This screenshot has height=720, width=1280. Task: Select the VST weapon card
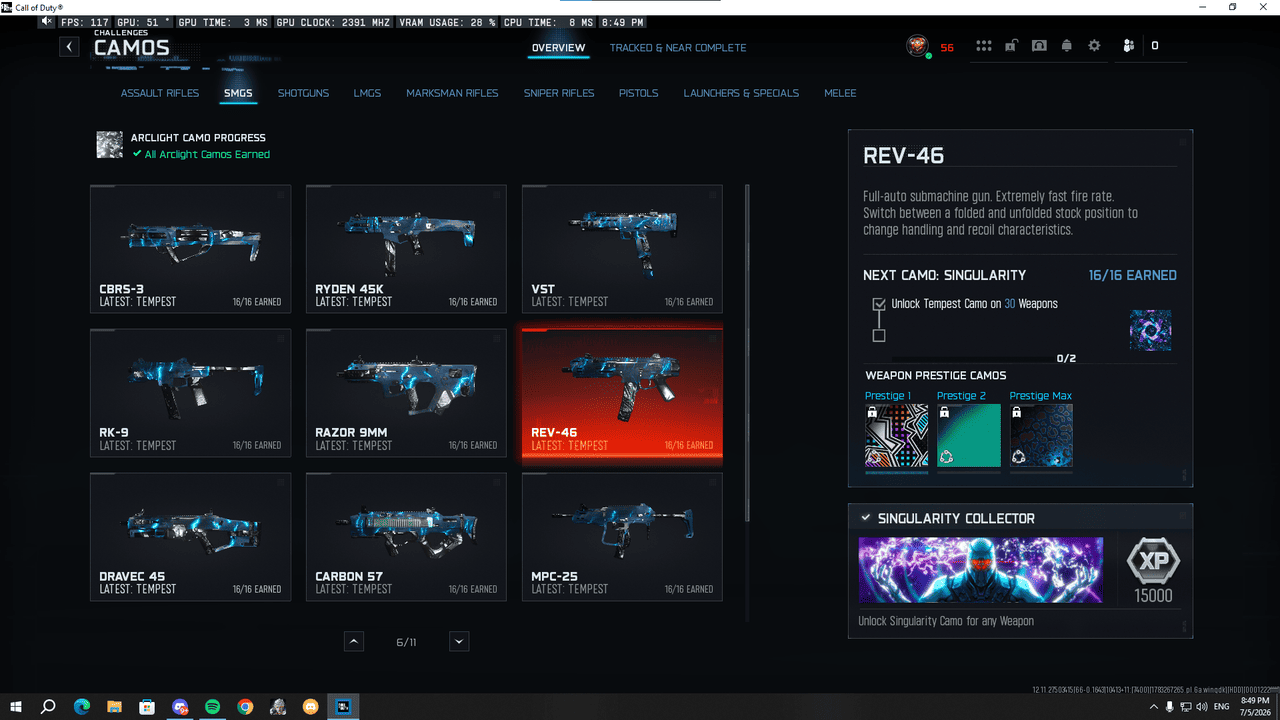tap(622, 249)
